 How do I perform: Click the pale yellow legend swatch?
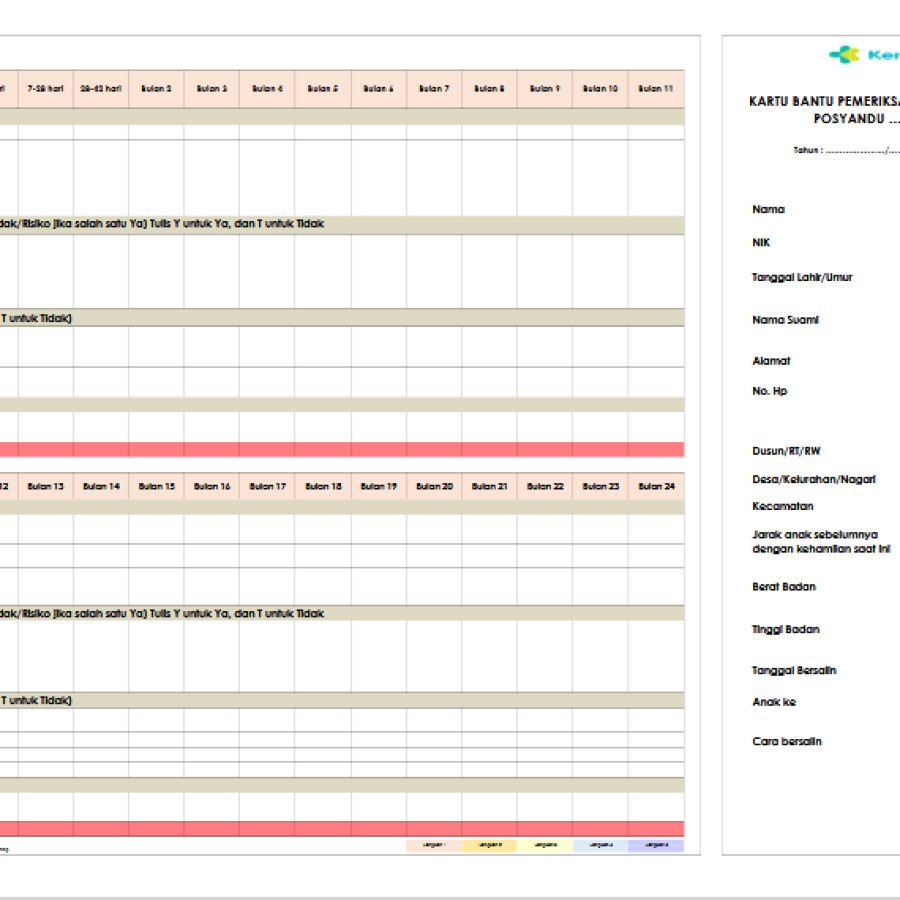tap(545, 845)
